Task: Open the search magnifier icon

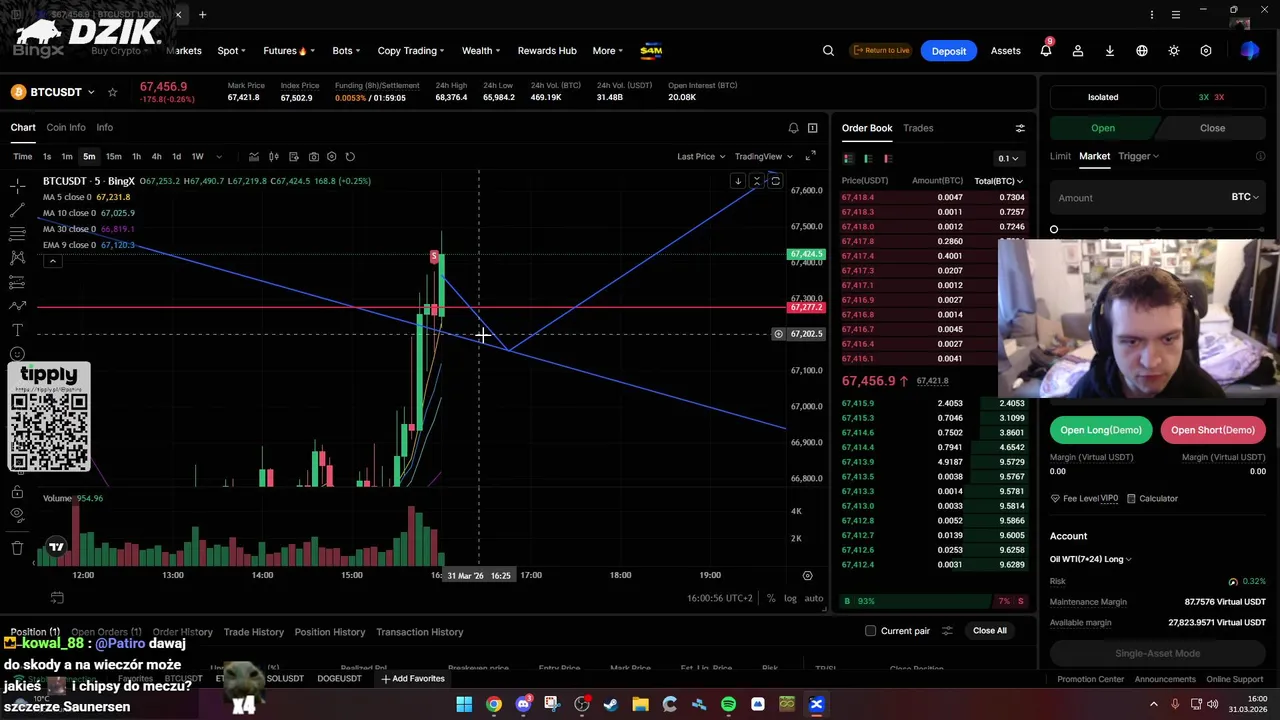Action: pos(828,51)
